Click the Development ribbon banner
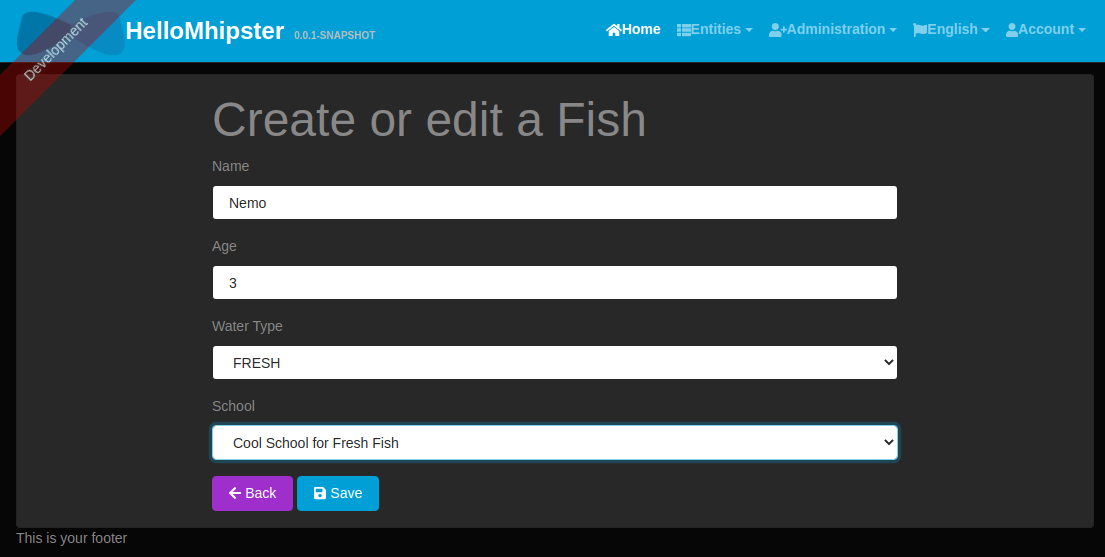The width and height of the screenshot is (1105, 557). [x=56, y=49]
